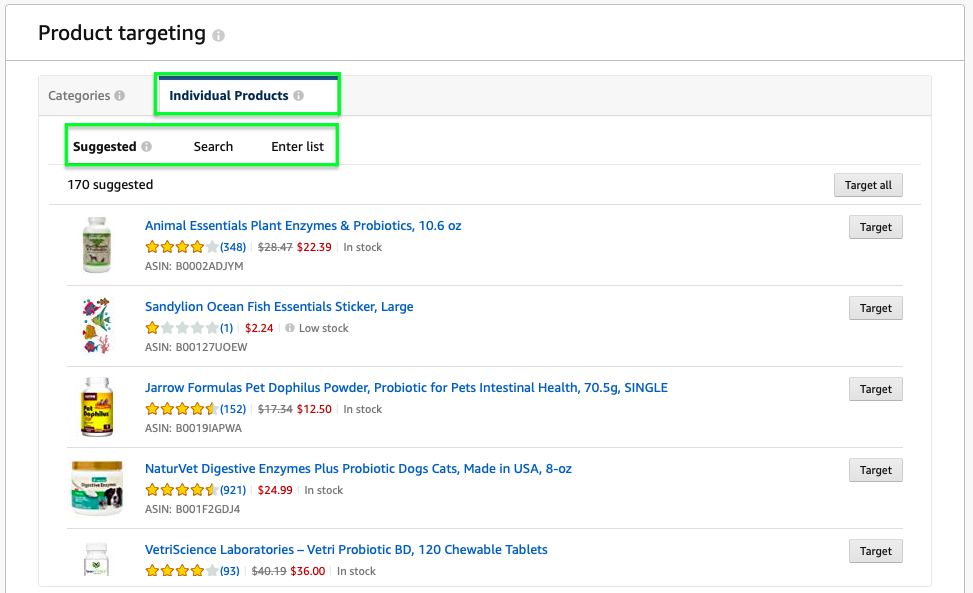
Task: Click the star rating for Jarrow Formulas
Action: (x=182, y=409)
